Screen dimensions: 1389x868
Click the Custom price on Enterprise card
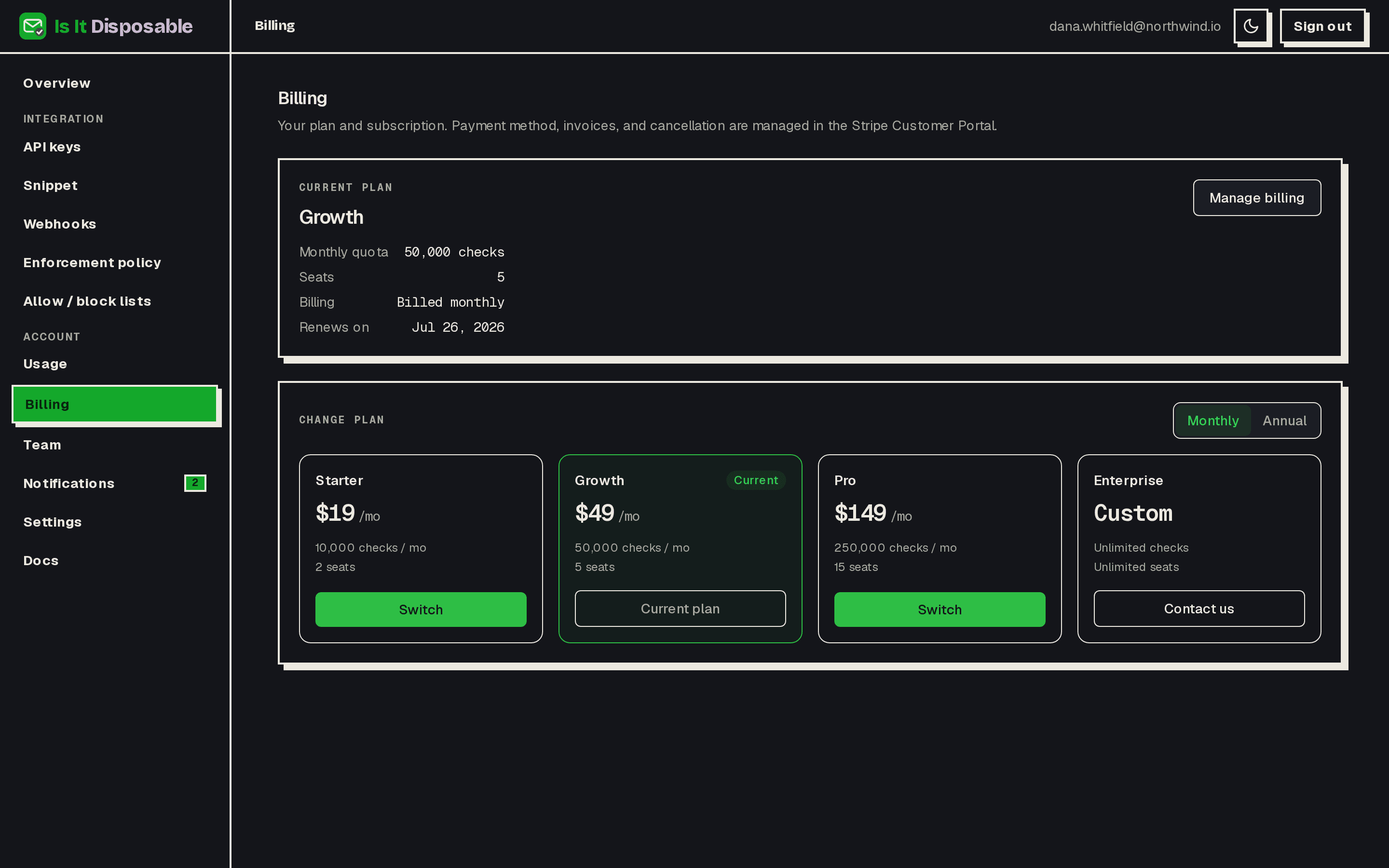tap(1133, 513)
